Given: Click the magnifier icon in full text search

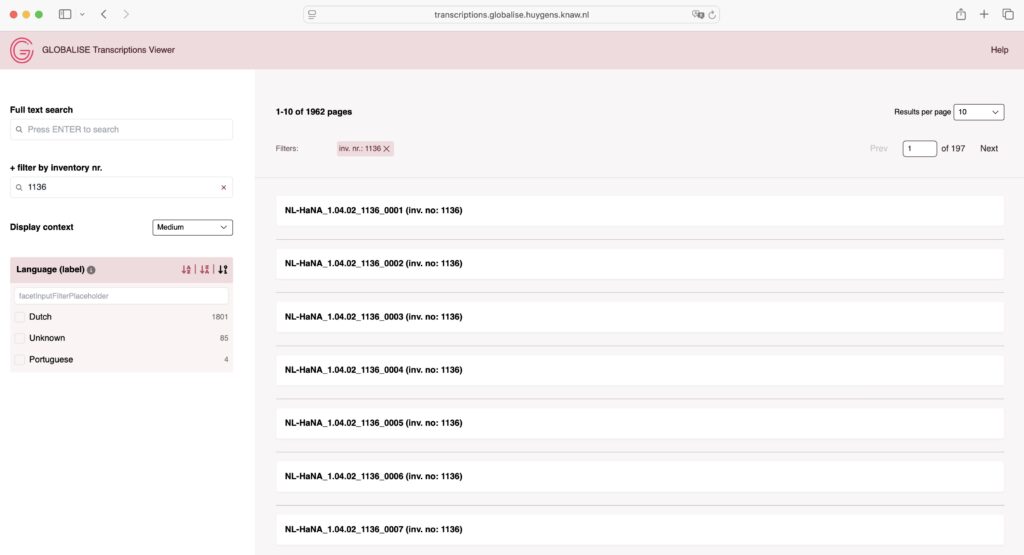Looking at the screenshot, I should coord(19,129).
